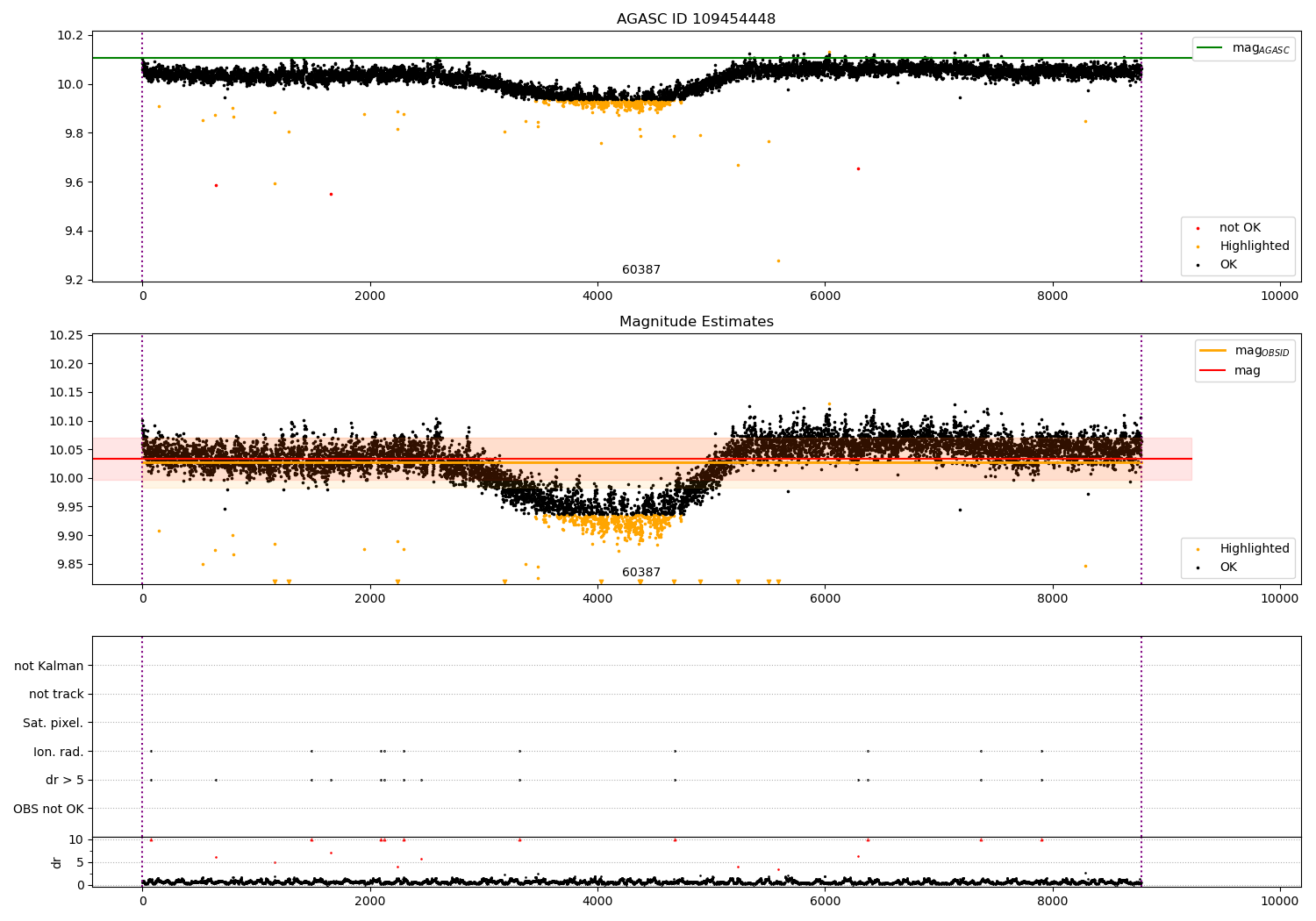Click the 9.95 y-tick on middle plot
Screen dimensions: 1316x921
(x=69, y=507)
